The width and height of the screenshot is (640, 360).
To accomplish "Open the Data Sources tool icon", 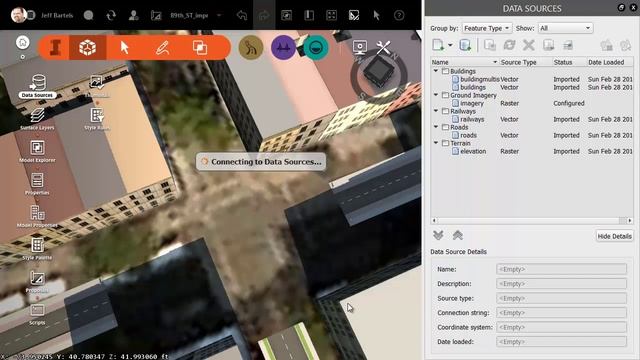I will pos(37,83).
